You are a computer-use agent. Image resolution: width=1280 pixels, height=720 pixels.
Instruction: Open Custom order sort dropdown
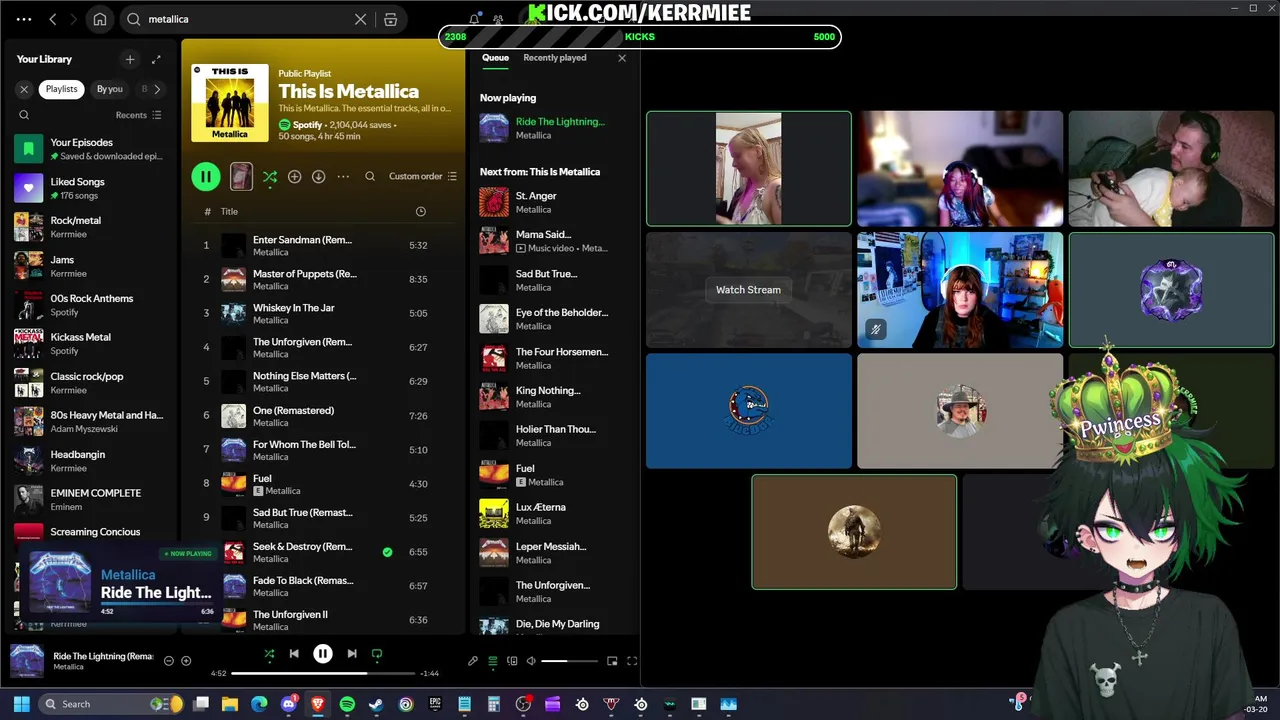(422, 176)
